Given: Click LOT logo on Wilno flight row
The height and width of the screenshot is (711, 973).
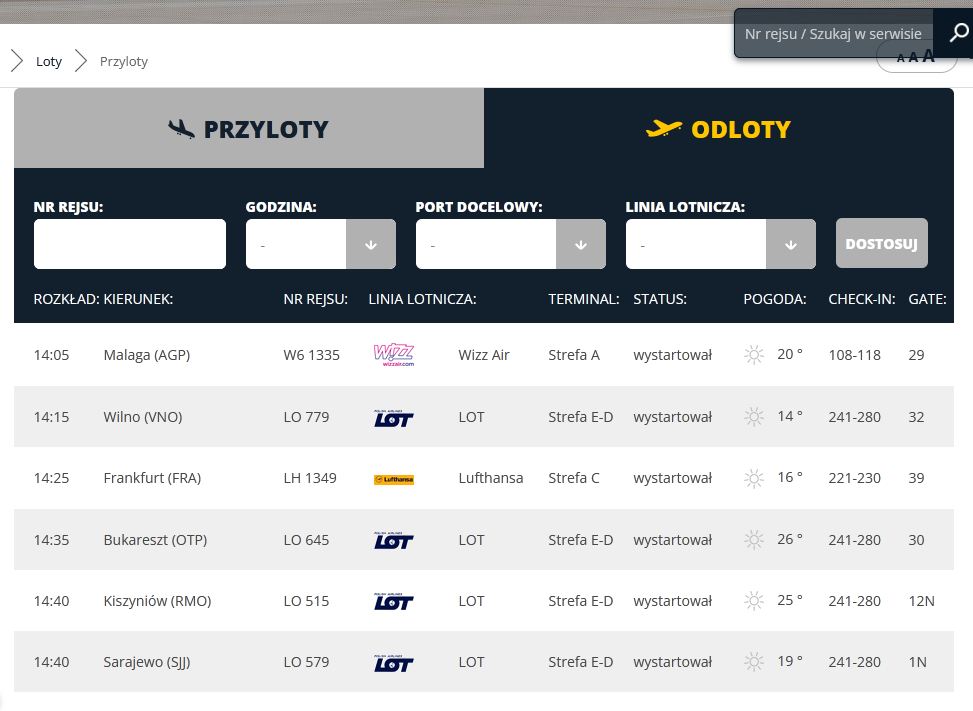Looking at the screenshot, I should pyautogui.click(x=393, y=418).
